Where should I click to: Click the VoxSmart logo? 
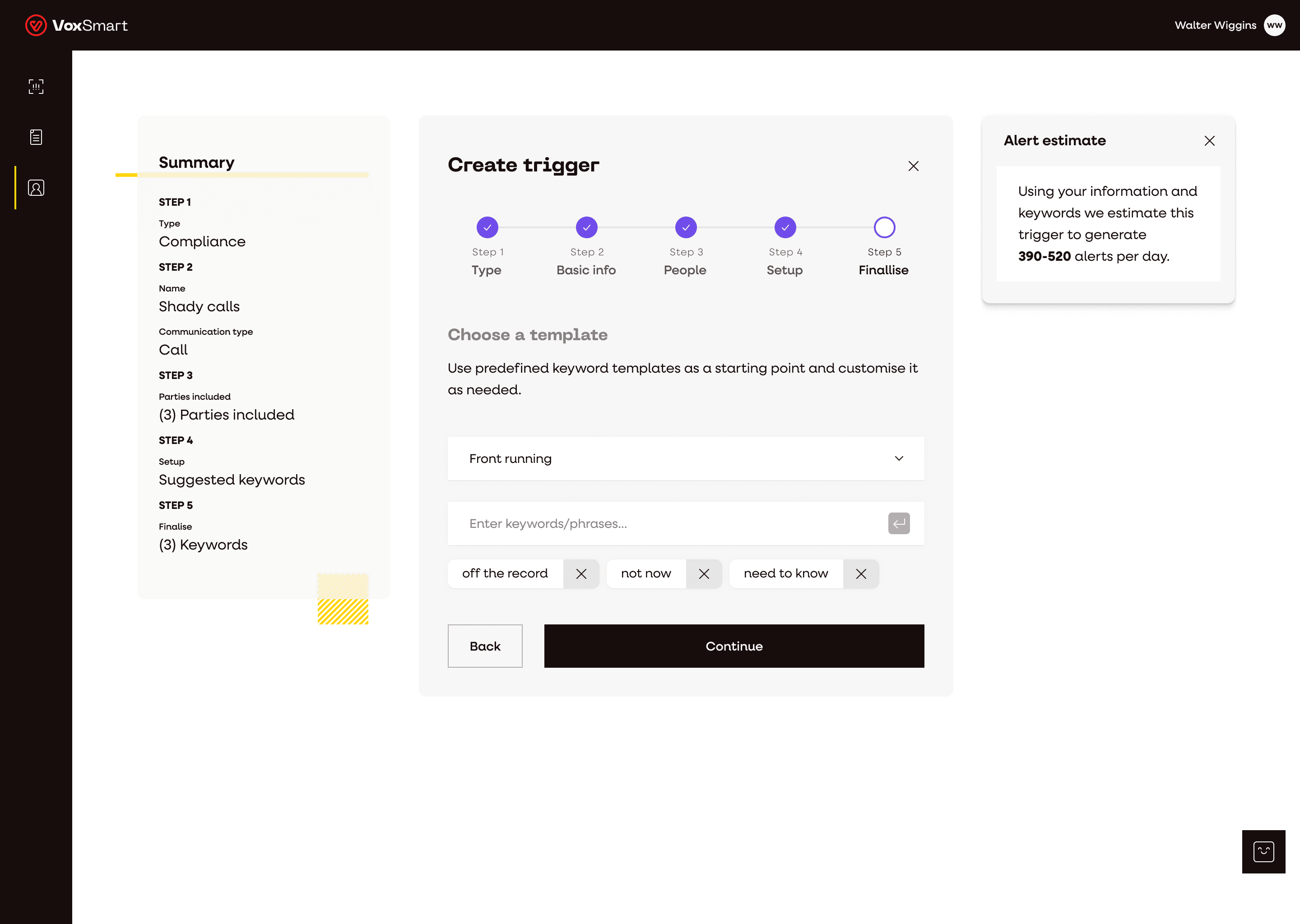76,25
